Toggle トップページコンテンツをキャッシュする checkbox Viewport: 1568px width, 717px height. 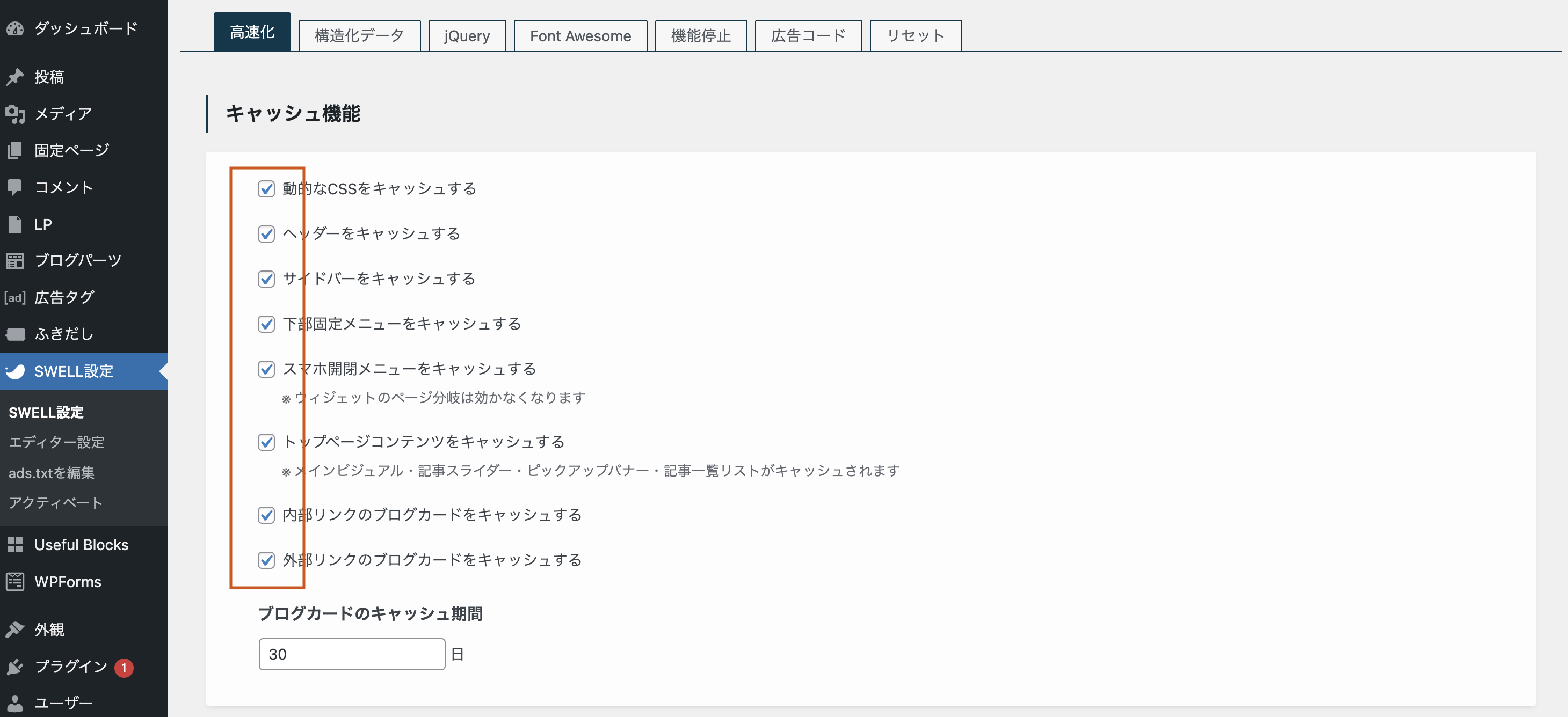tap(266, 442)
